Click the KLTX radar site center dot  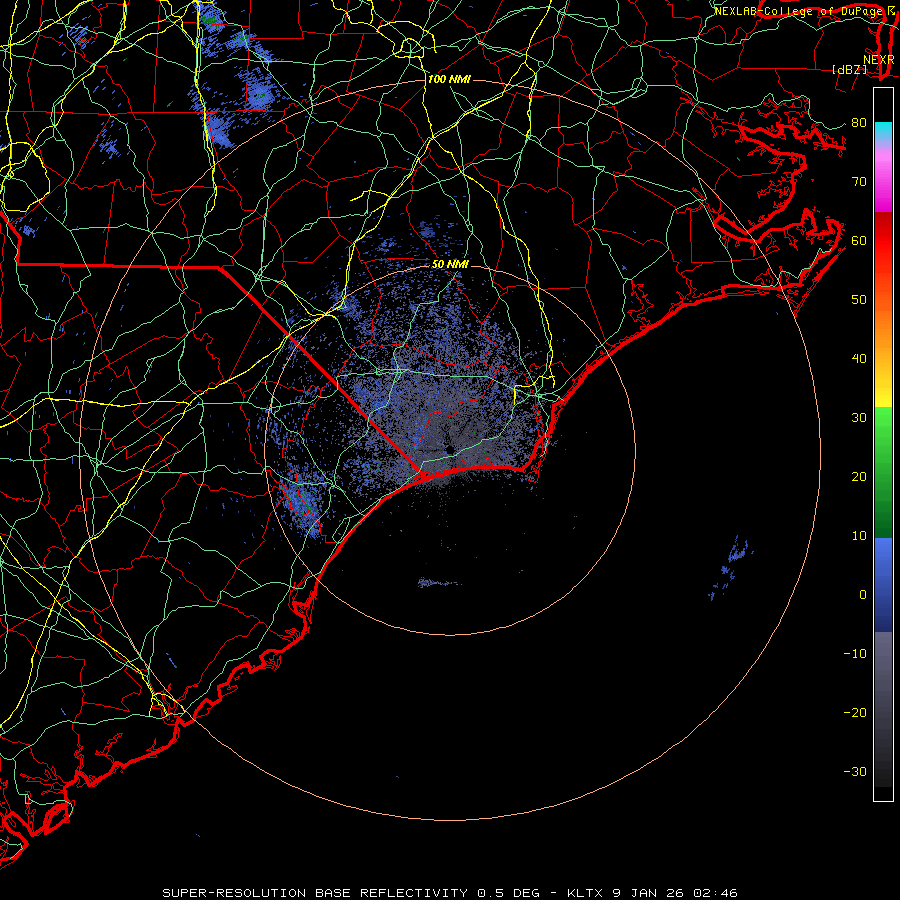pyautogui.click(x=451, y=449)
